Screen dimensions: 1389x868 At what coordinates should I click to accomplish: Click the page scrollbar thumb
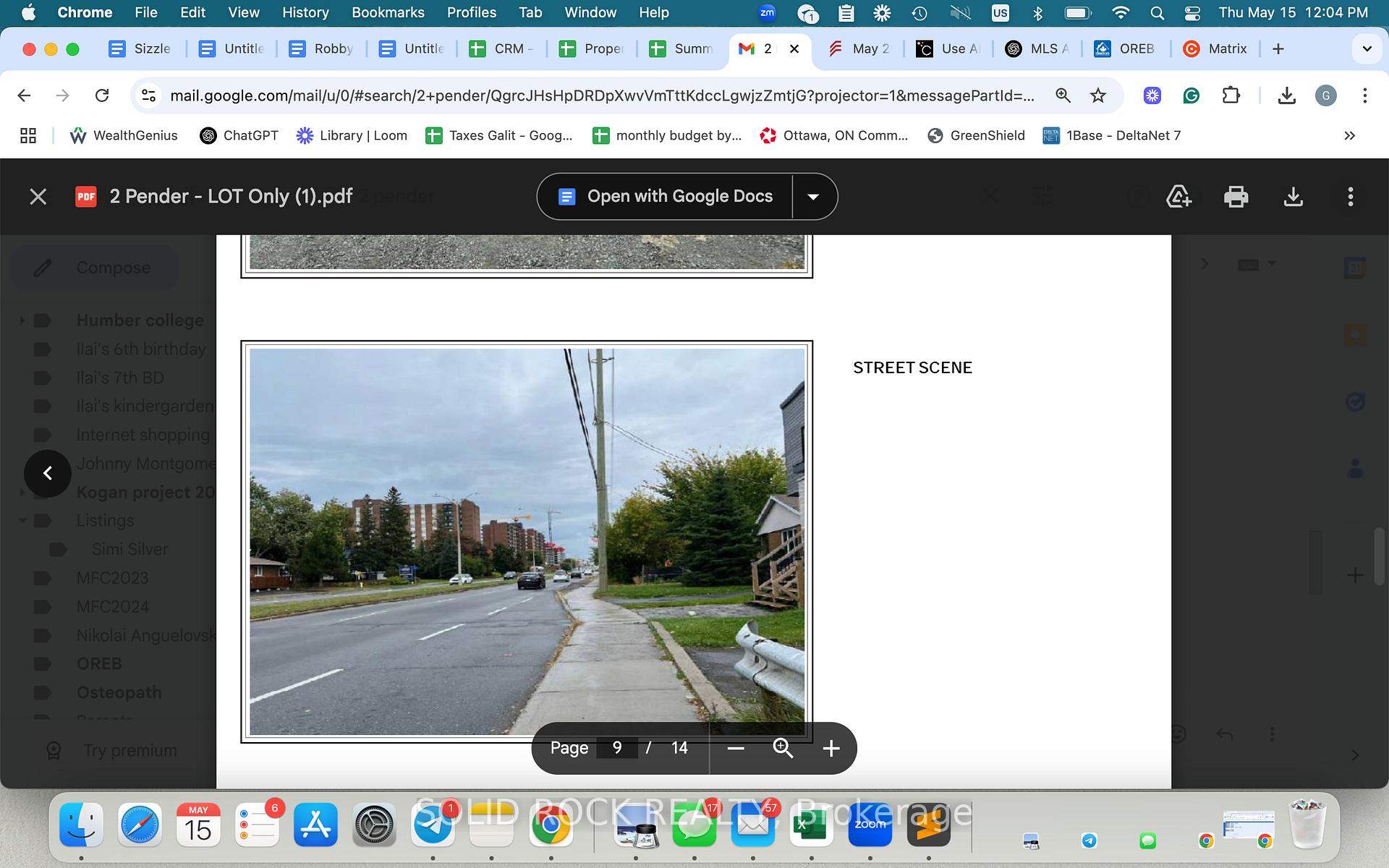(1380, 556)
